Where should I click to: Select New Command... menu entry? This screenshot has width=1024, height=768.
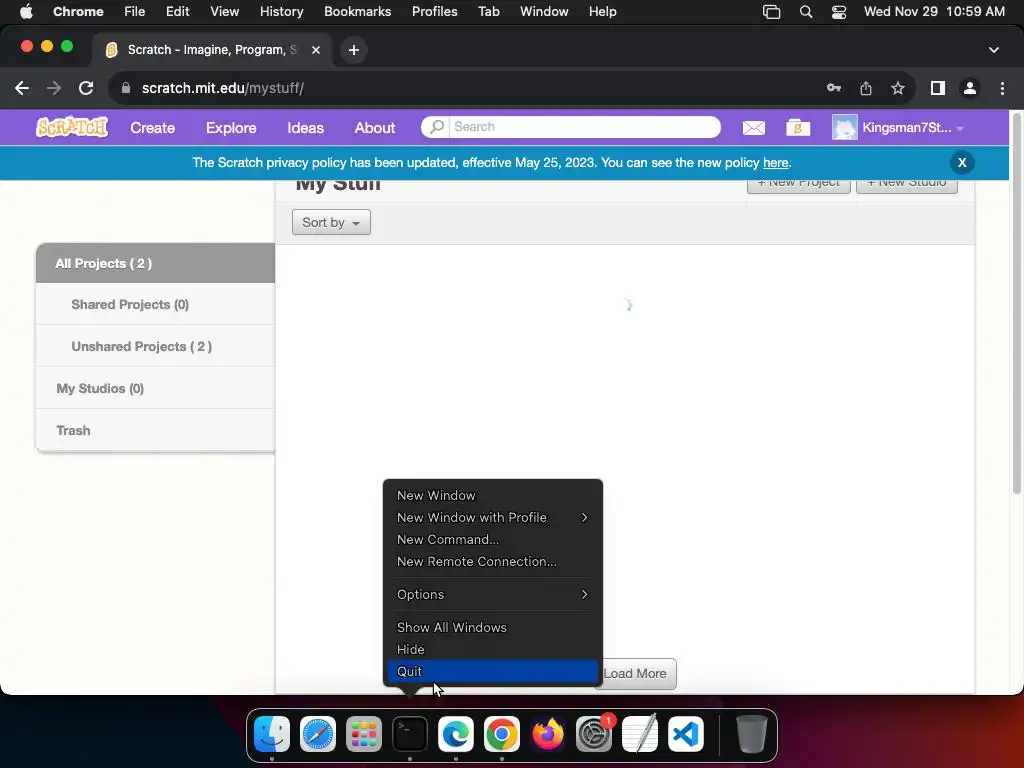pos(492,539)
